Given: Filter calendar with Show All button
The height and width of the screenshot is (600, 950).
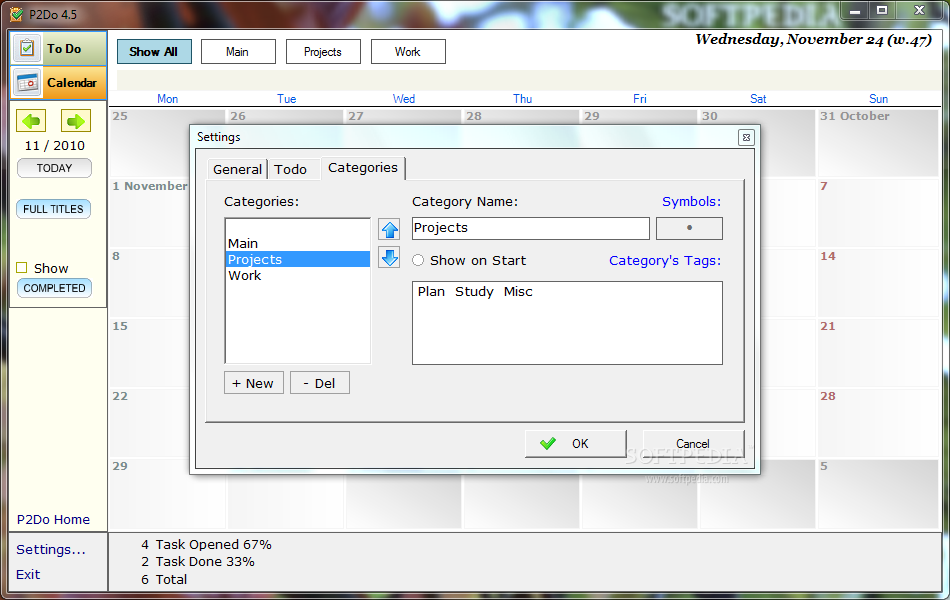Looking at the screenshot, I should (x=154, y=52).
